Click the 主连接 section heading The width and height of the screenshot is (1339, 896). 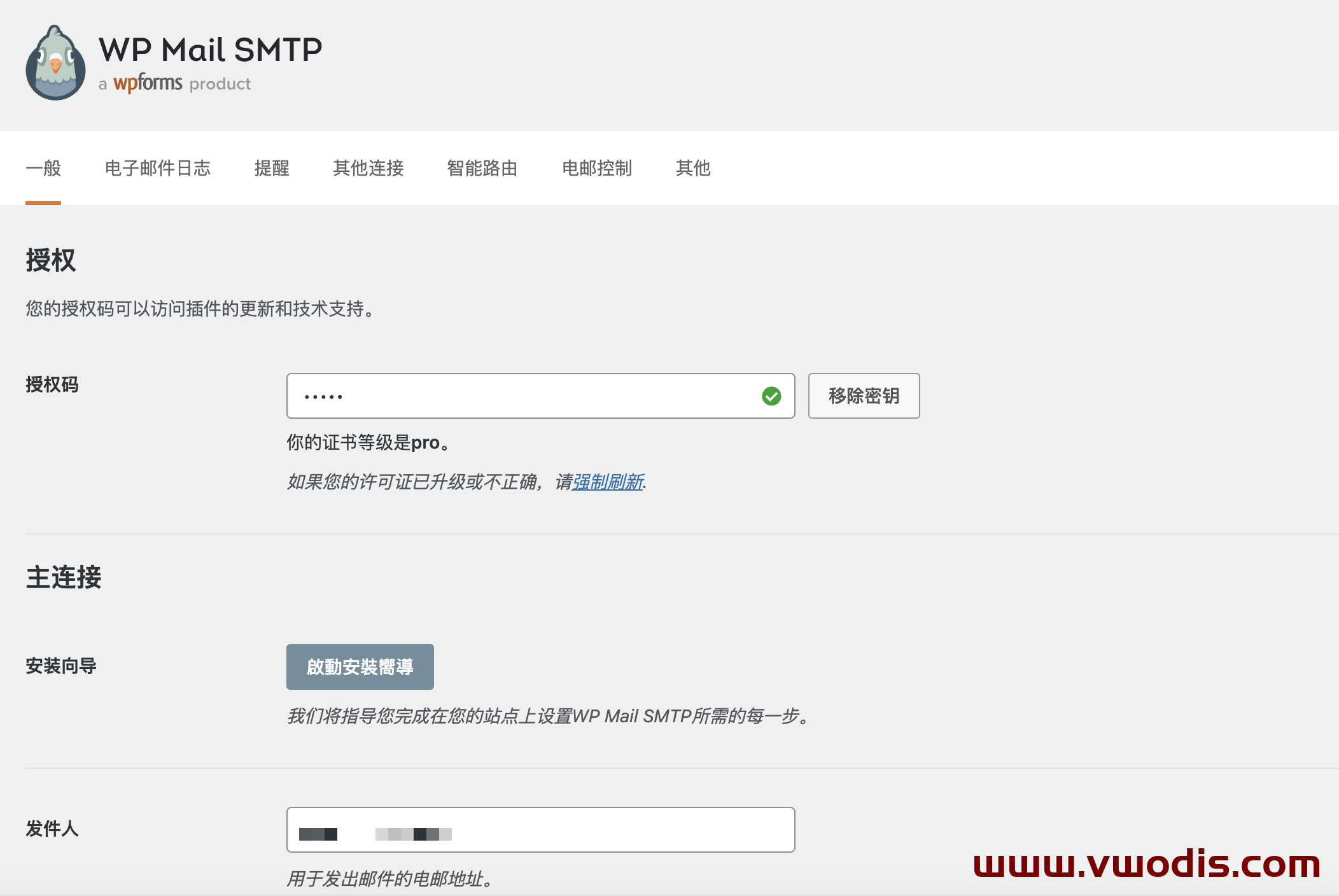tap(62, 578)
